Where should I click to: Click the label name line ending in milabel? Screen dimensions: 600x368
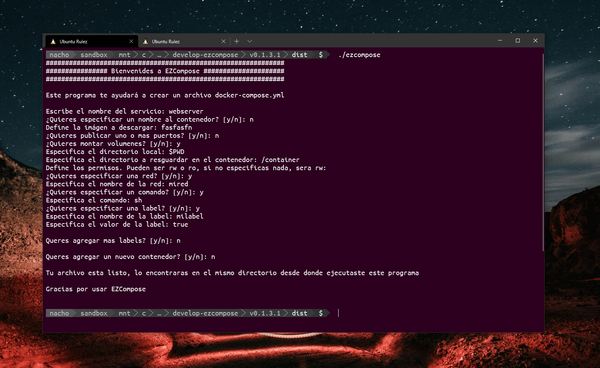(x=125, y=217)
